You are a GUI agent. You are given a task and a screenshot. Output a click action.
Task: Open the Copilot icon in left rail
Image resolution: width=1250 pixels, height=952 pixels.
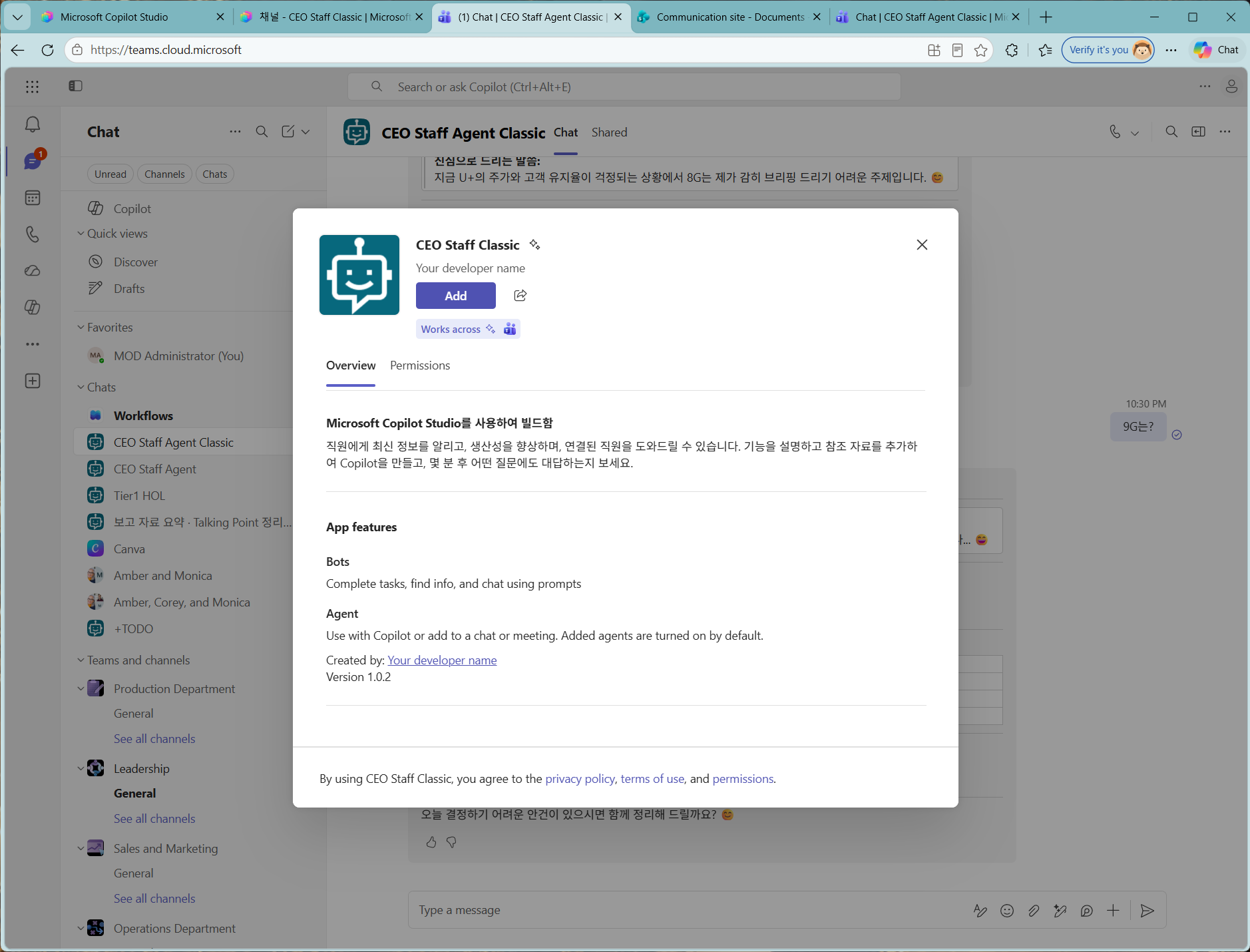click(x=33, y=308)
